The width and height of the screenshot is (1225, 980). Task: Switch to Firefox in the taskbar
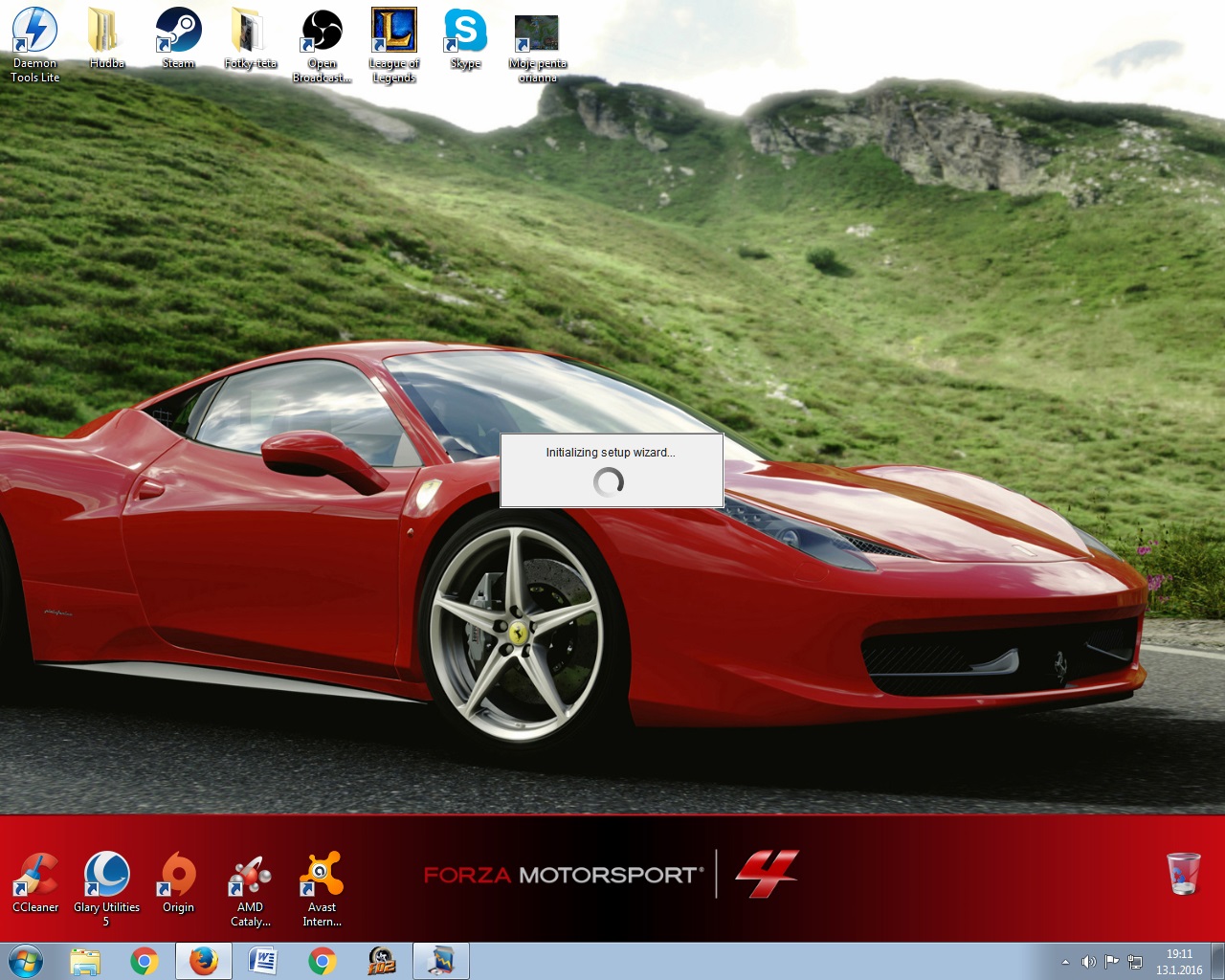point(203,961)
